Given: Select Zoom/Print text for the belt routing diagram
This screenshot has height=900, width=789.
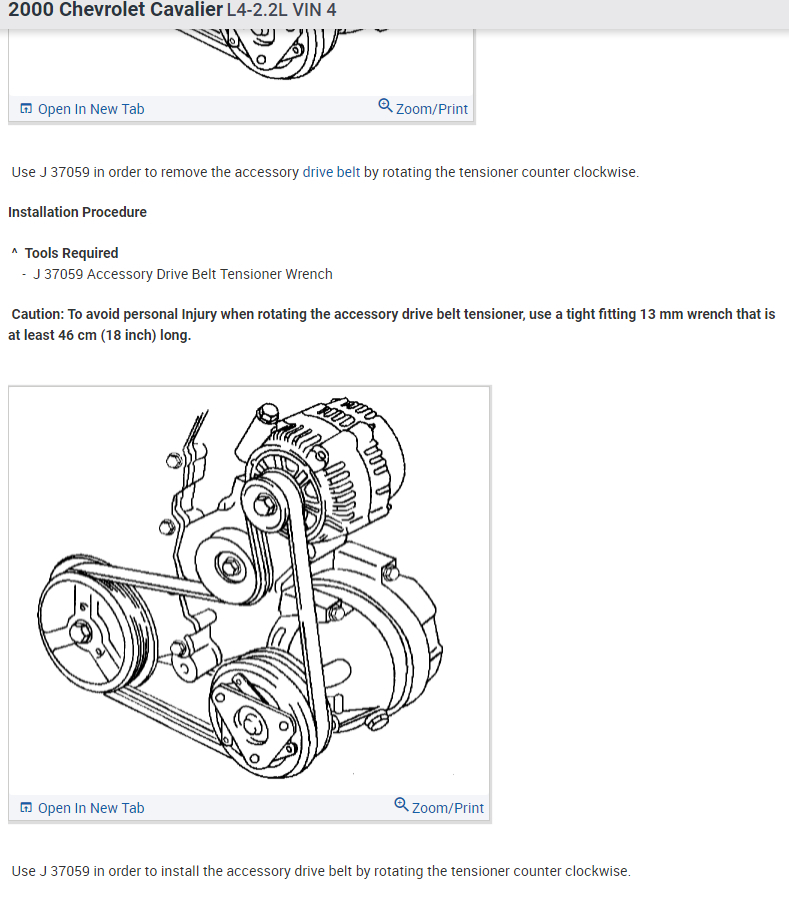Looking at the screenshot, I should pyautogui.click(x=448, y=808).
